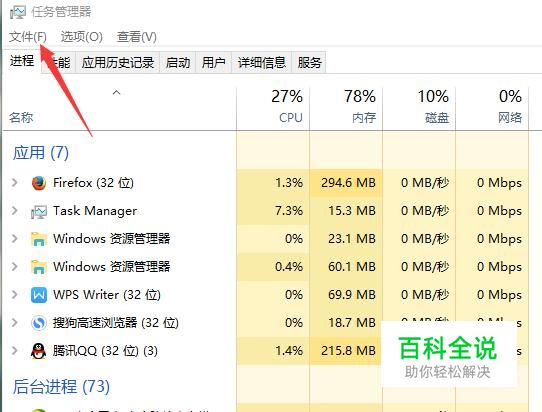This screenshot has width=542, height=412.
Task: Click 搜狗高速浏览器 memory value 18.7 MB
Action: (x=352, y=322)
